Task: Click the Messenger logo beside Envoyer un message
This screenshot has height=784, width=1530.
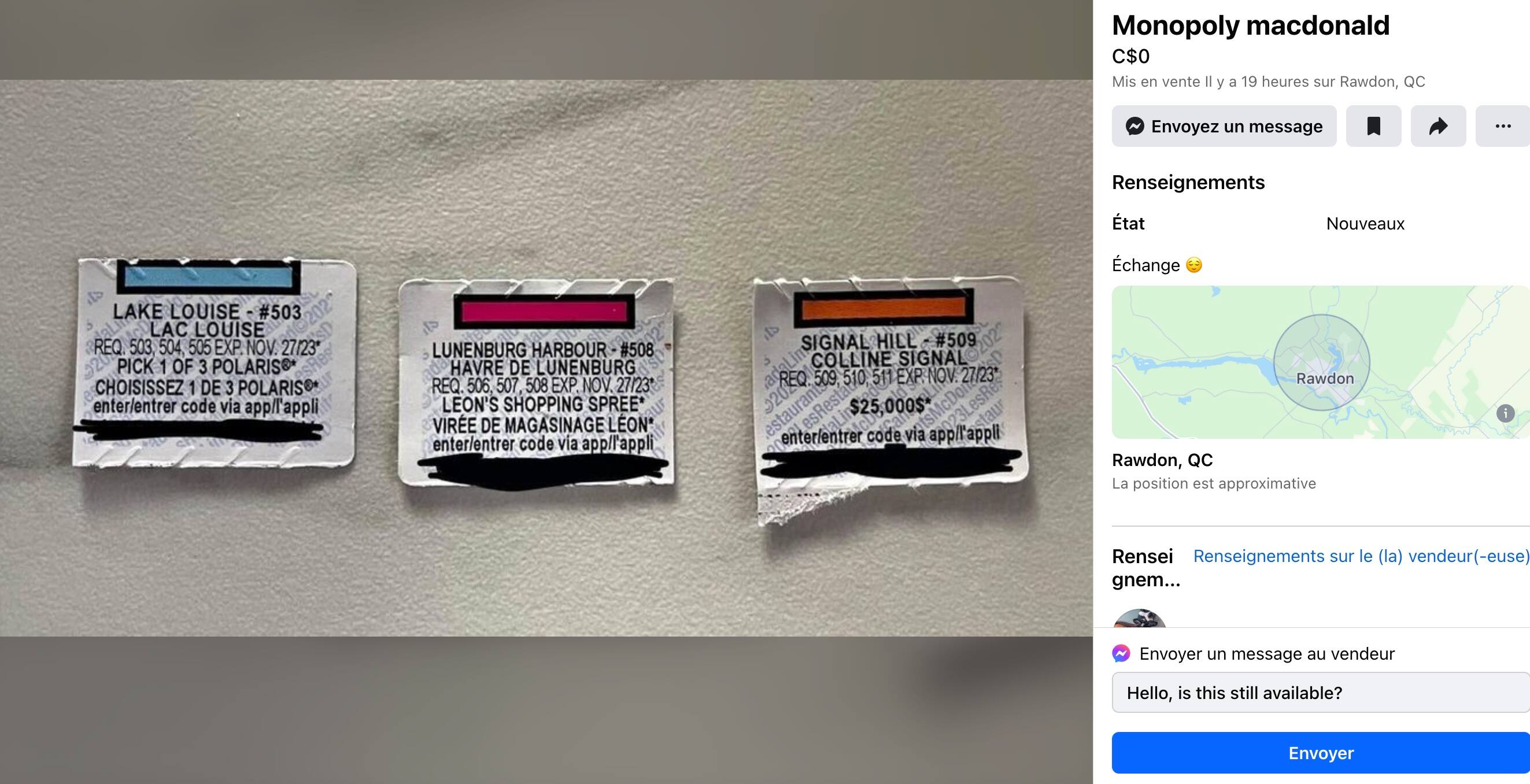Action: (1121, 653)
